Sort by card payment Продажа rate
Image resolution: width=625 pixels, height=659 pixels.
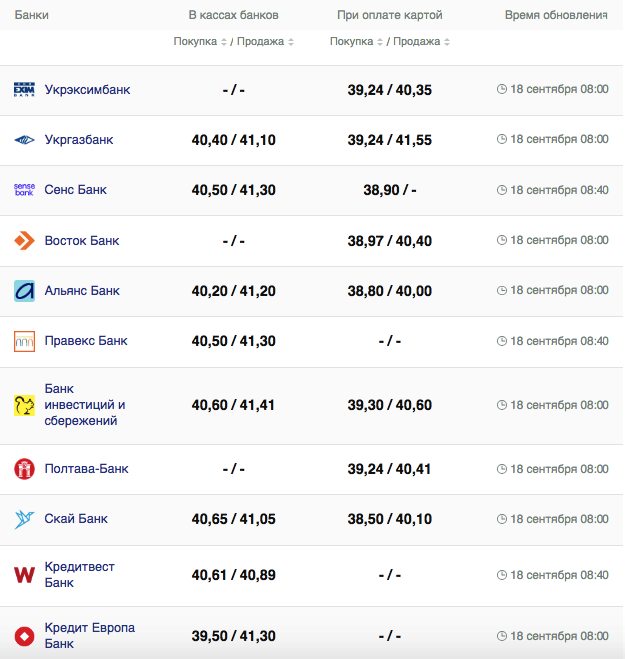[x=420, y=42]
